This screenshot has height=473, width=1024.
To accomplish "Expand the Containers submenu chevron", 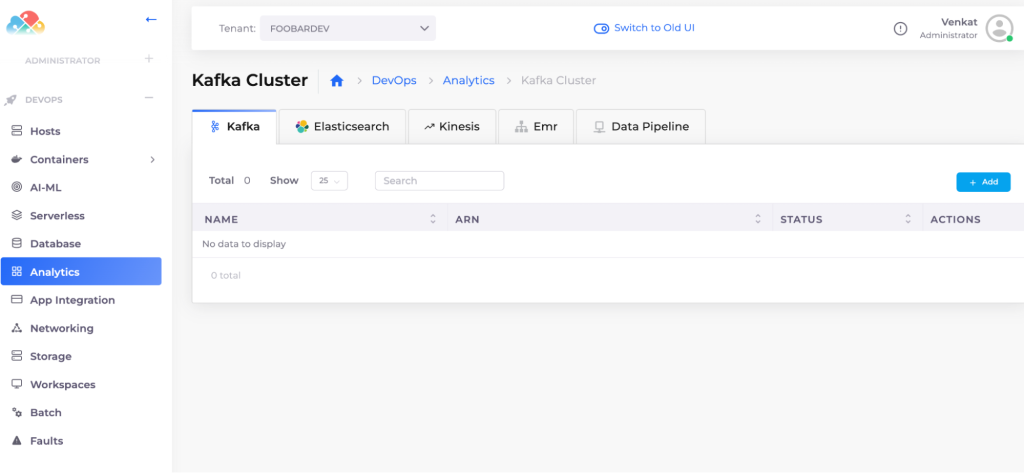I will [152, 159].
